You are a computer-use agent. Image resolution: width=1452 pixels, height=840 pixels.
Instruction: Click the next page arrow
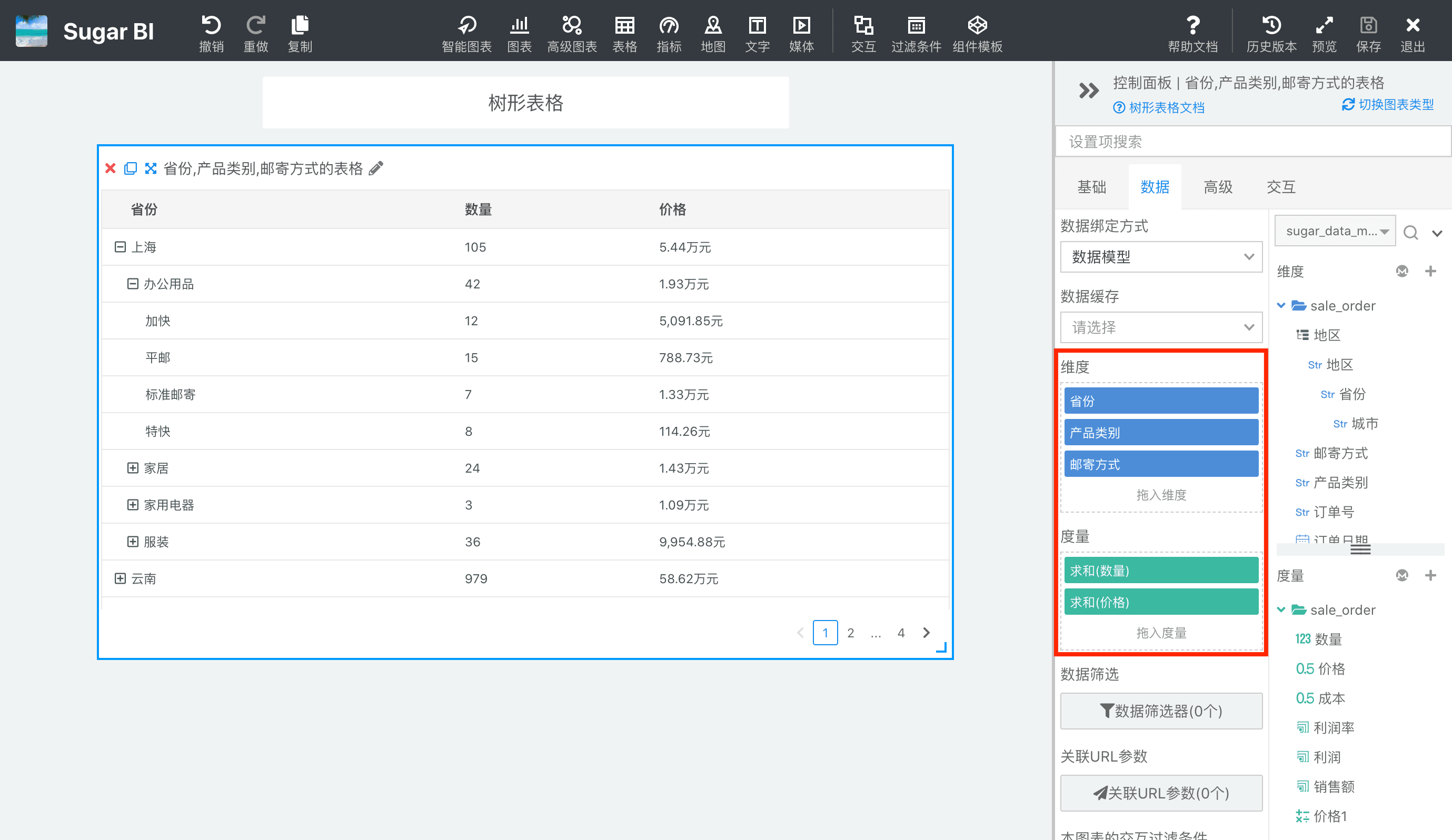[926, 633]
